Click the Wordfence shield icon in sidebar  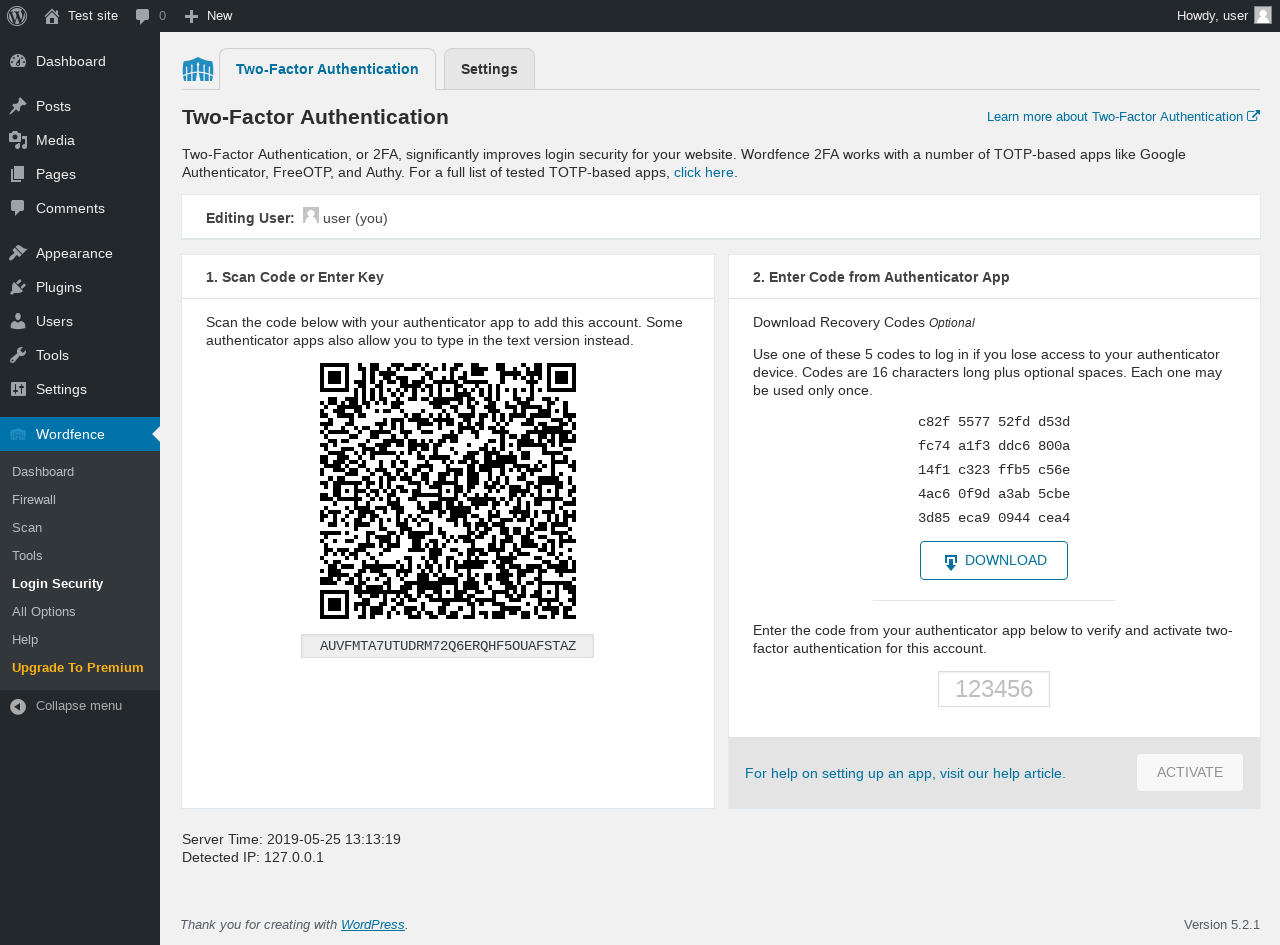pos(18,434)
